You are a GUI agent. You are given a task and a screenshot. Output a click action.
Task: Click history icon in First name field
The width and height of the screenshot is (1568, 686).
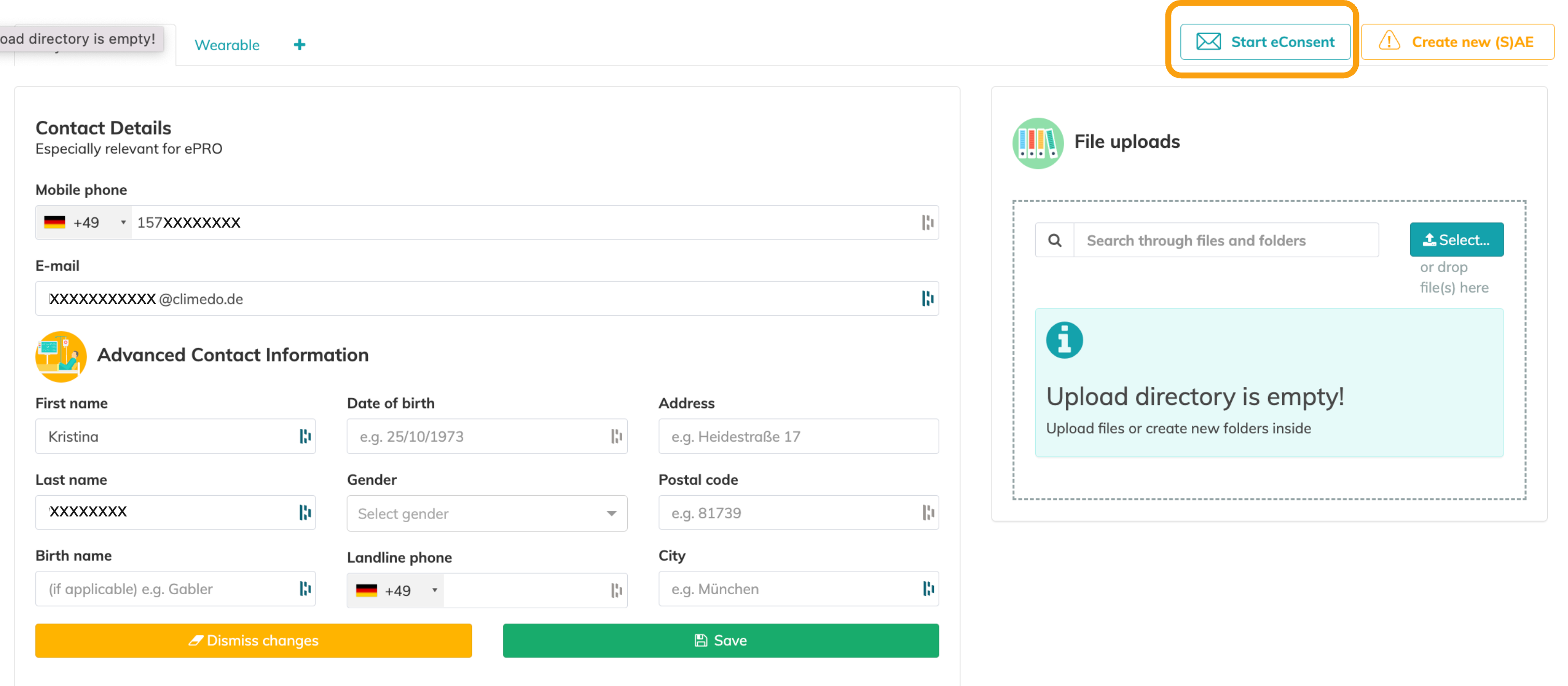coord(305,436)
